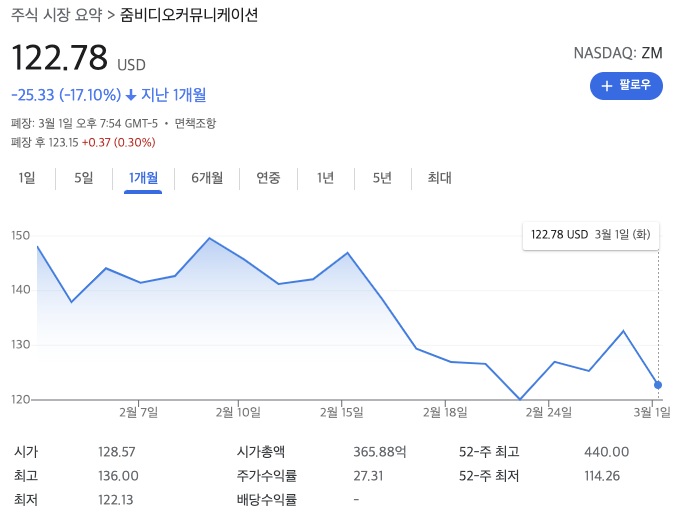Click the 52-주 최고 value 440.00
Viewport: 690px width, 520px height.
pyautogui.click(x=606, y=452)
